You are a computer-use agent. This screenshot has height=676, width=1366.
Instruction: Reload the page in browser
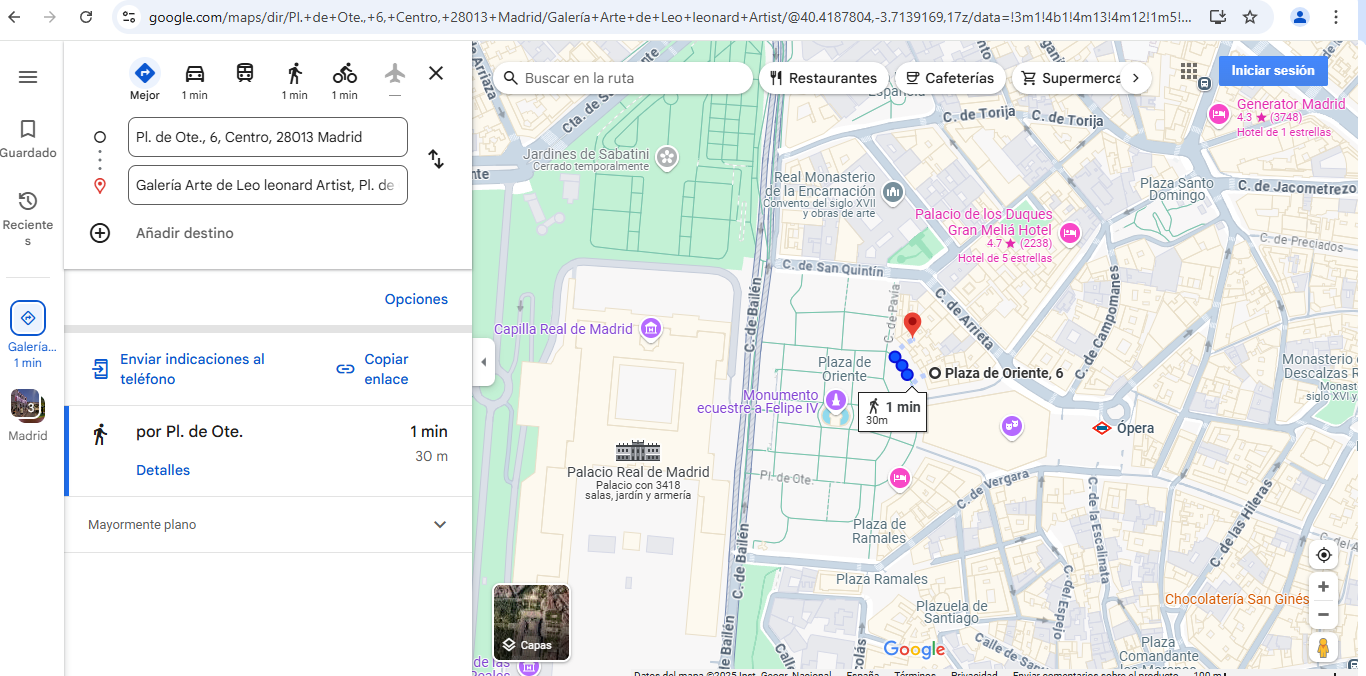point(86,17)
